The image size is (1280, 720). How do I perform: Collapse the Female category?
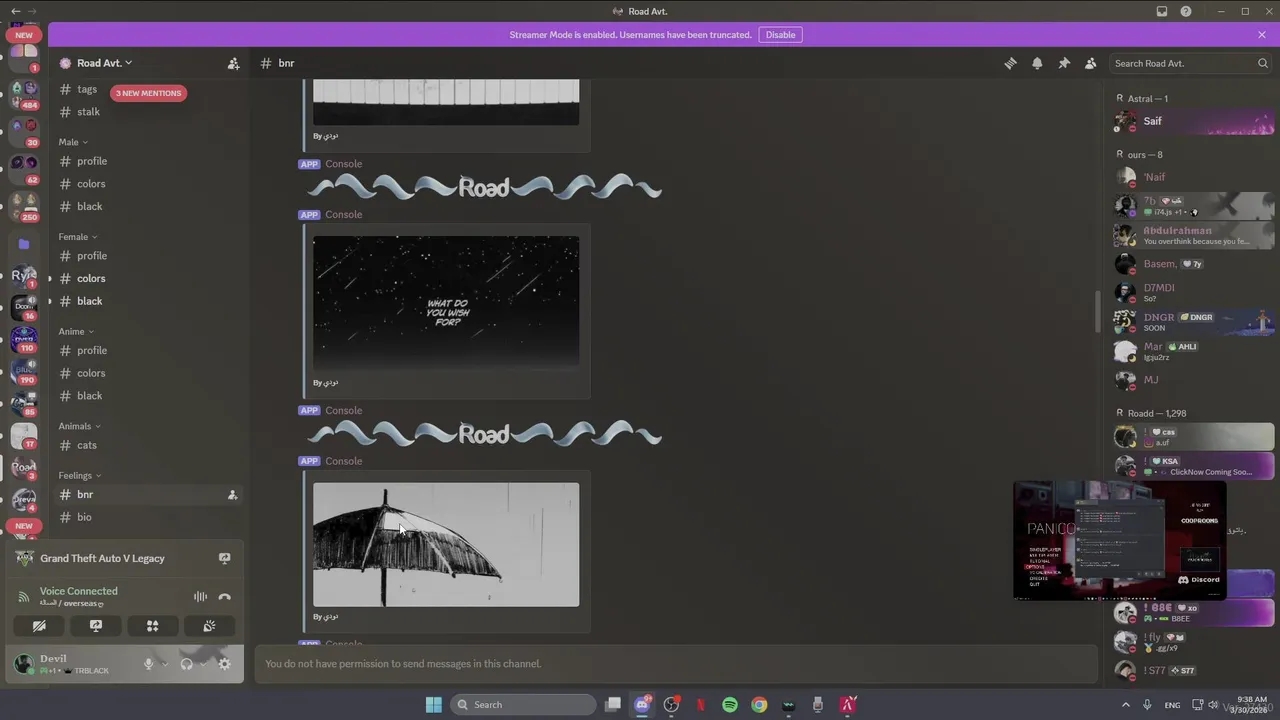(x=77, y=237)
